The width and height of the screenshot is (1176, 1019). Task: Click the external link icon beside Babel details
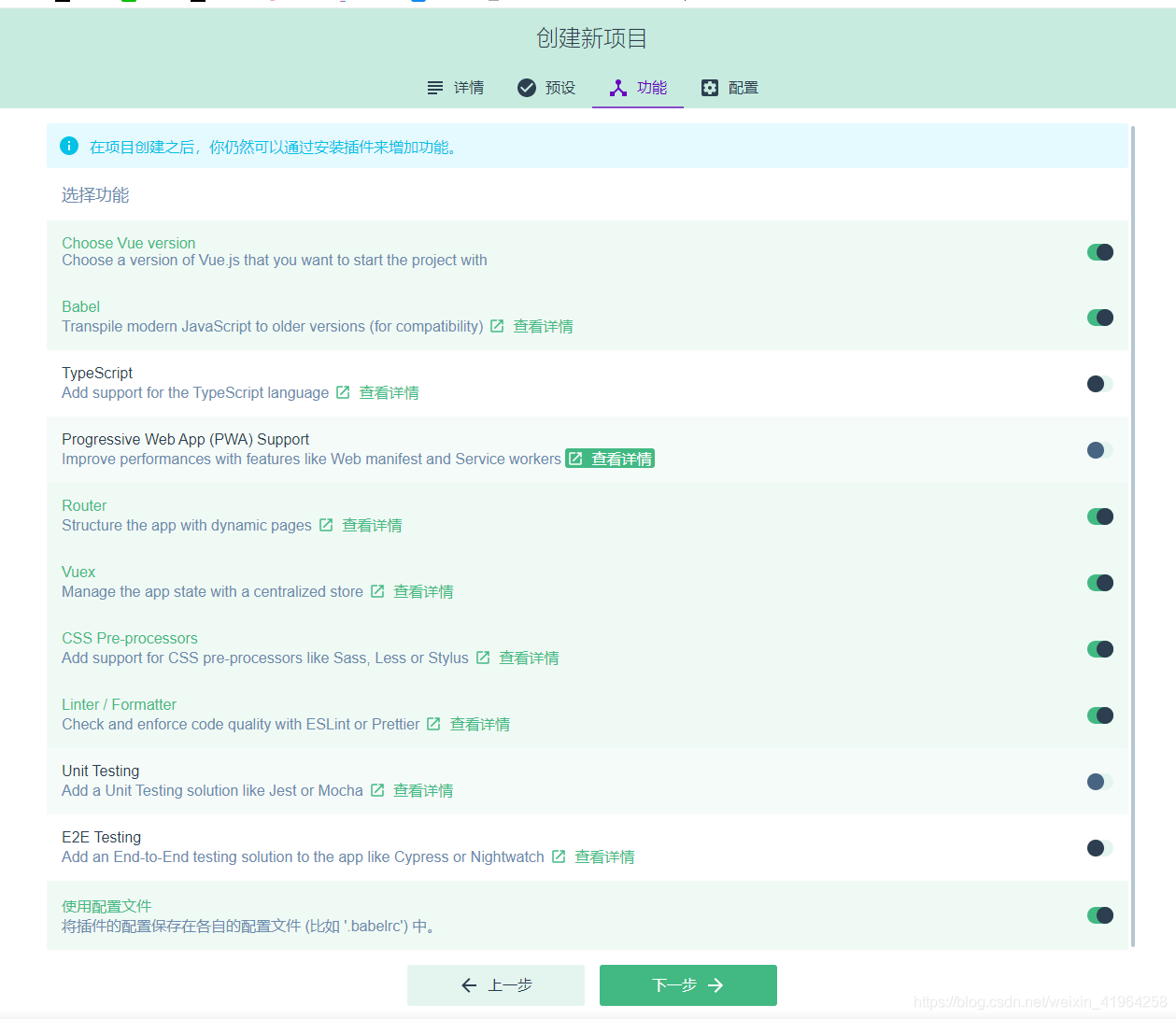pos(496,326)
